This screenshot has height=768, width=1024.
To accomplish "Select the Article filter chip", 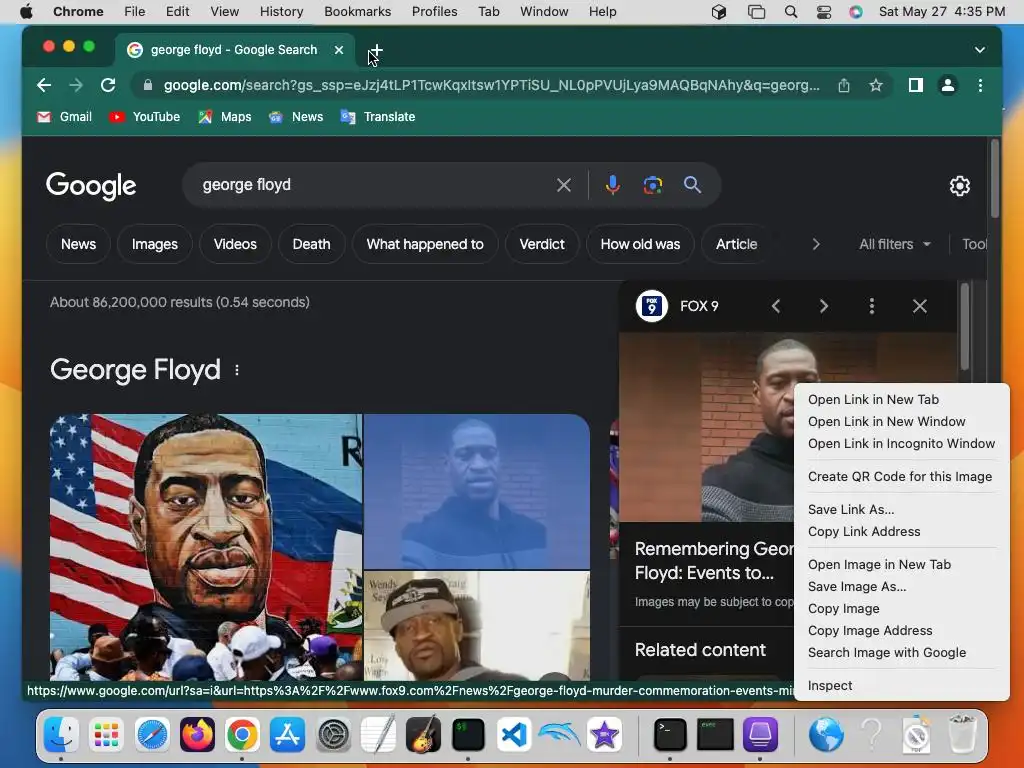I will point(736,244).
